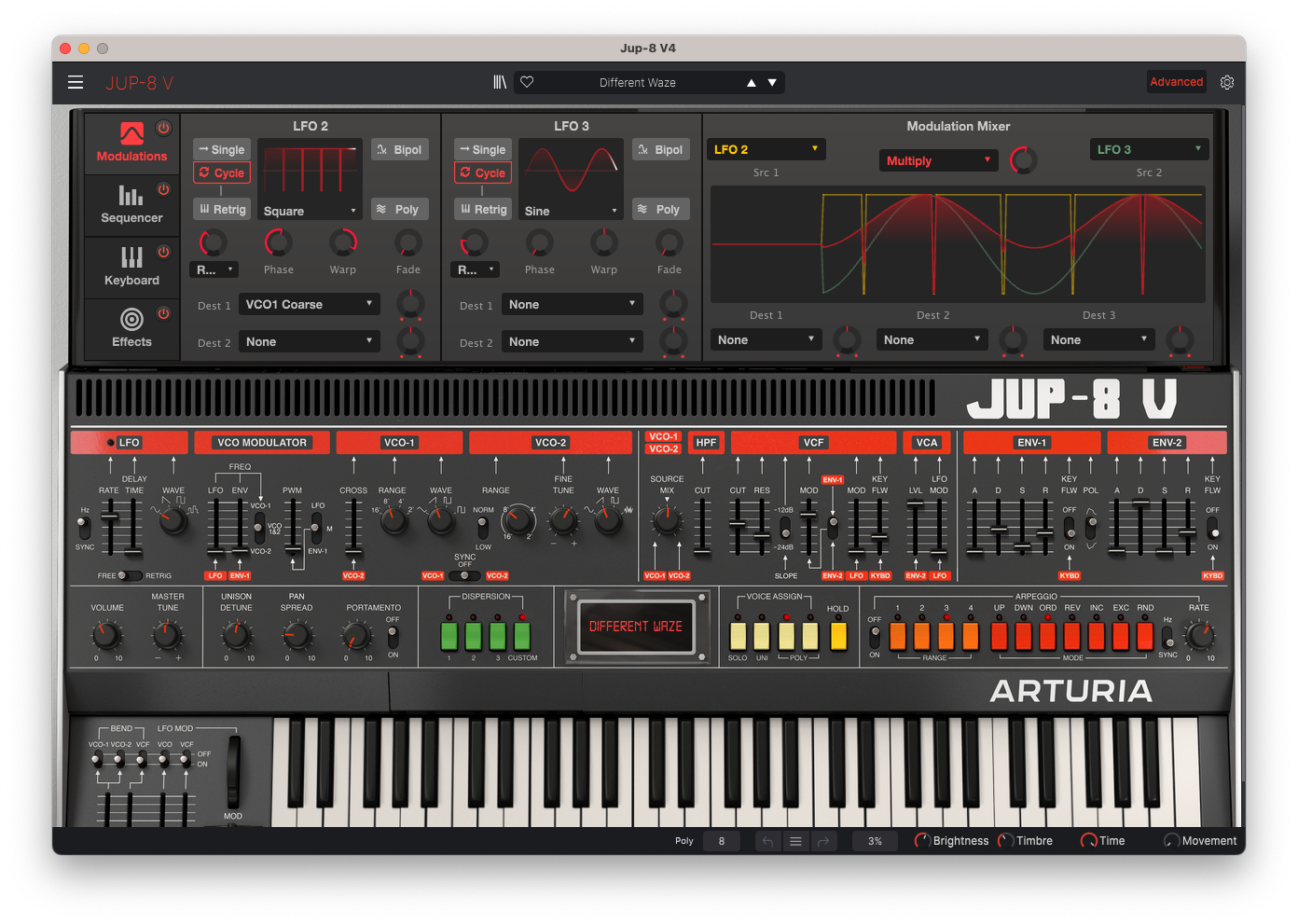
Task: Toggle Bipol on LFO 2
Action: click(400, 149)
